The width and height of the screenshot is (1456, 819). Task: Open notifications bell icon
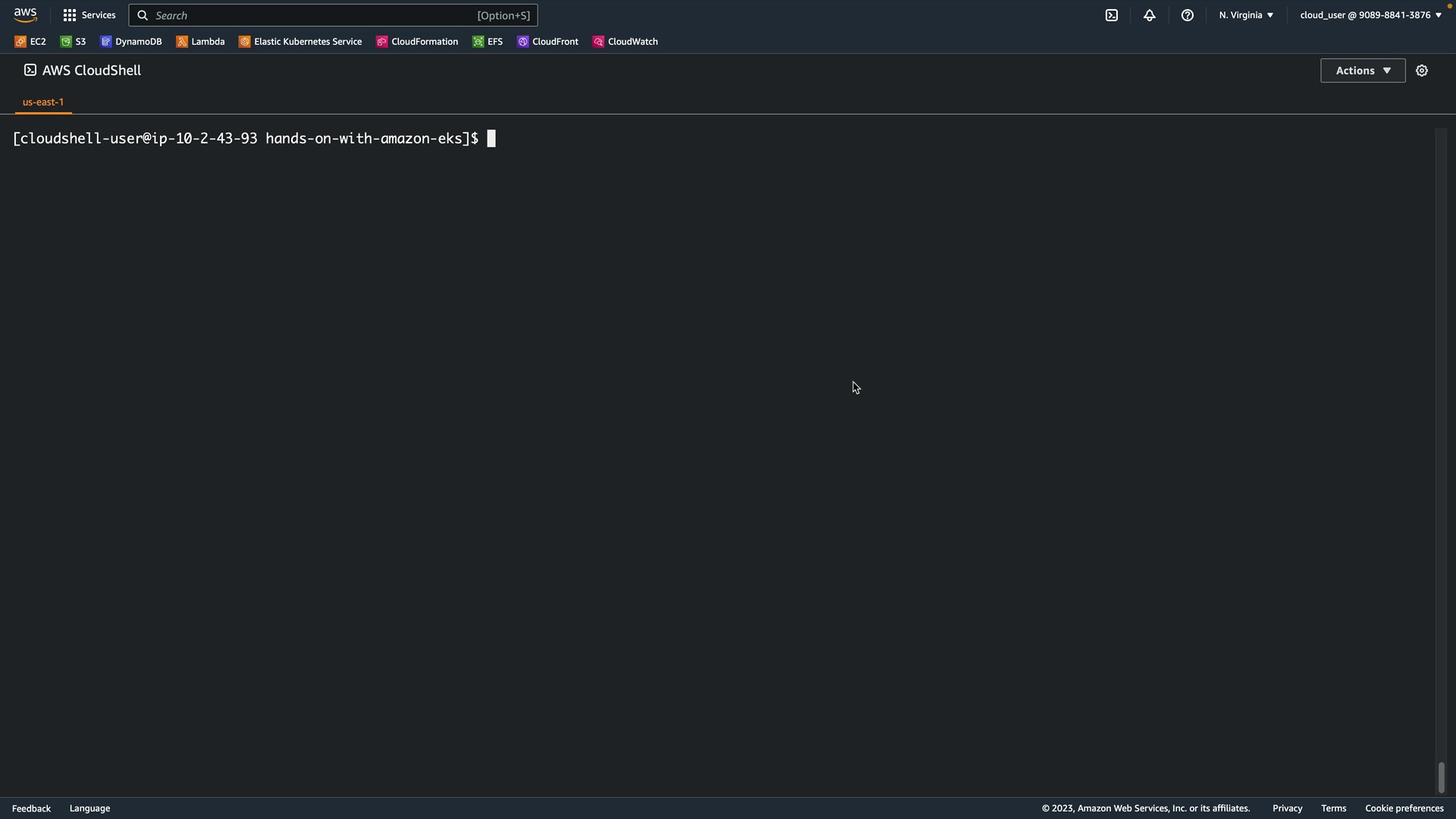coord(1150,15)
